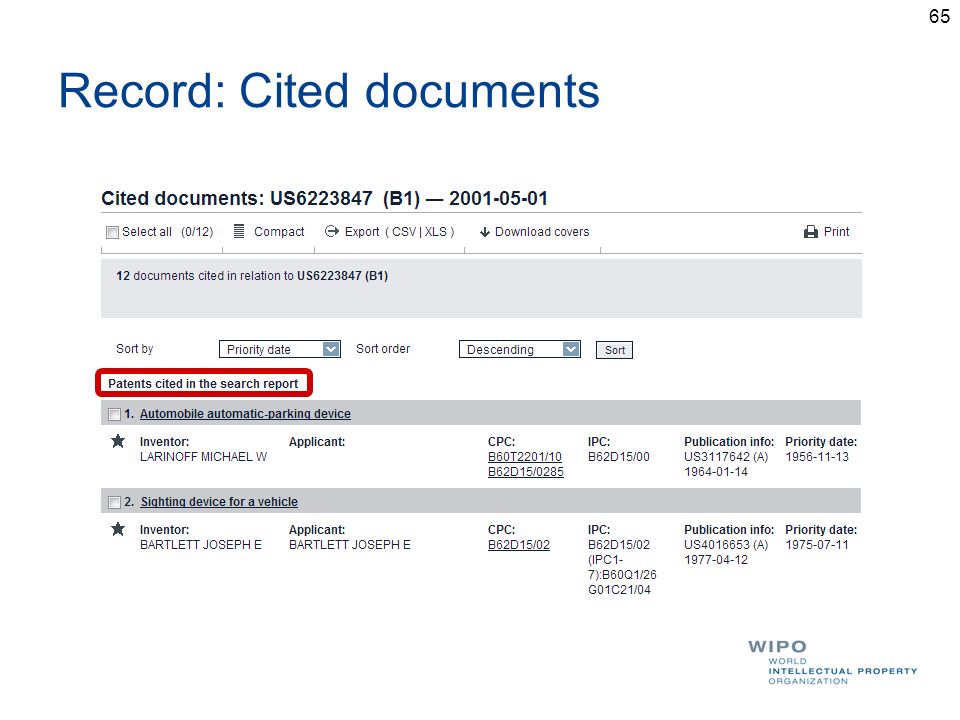
Task: Click priority date 1975-07-11
Action: (817, 545)
